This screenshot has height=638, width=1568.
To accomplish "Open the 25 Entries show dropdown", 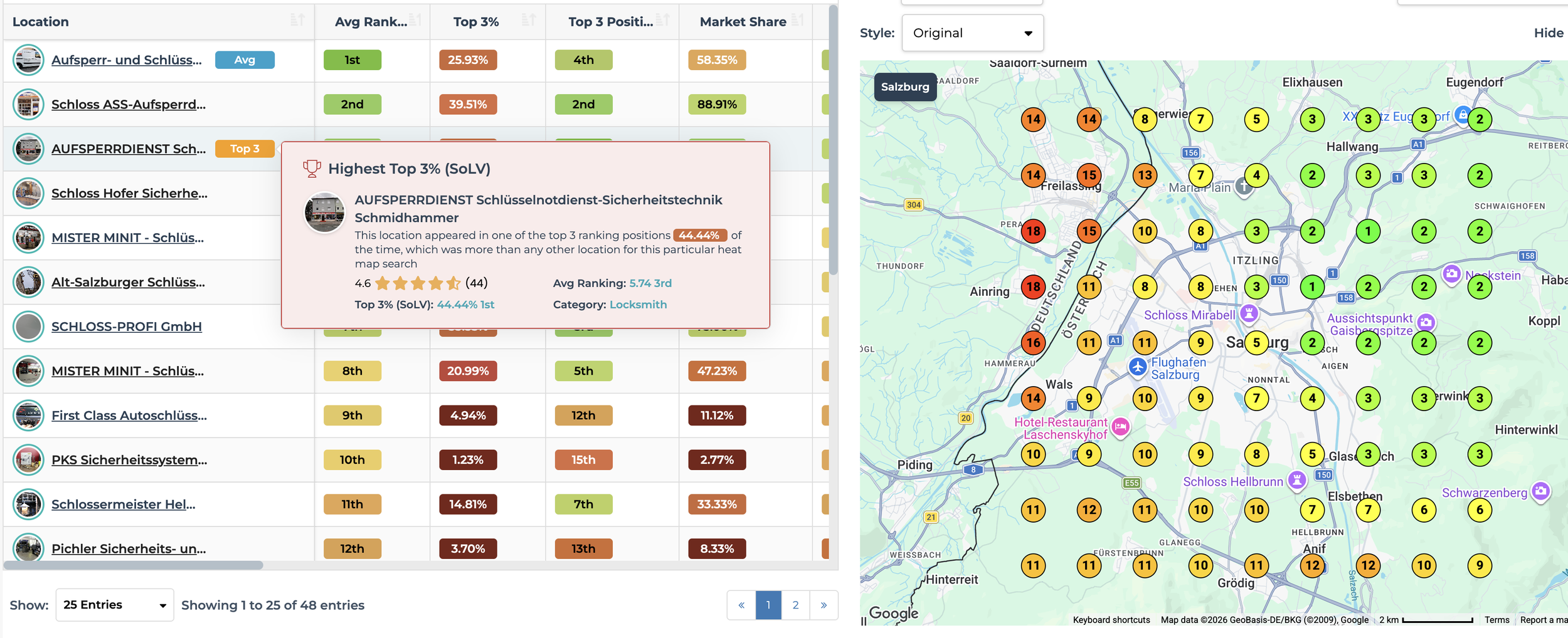I will click(x=115, y=605).
